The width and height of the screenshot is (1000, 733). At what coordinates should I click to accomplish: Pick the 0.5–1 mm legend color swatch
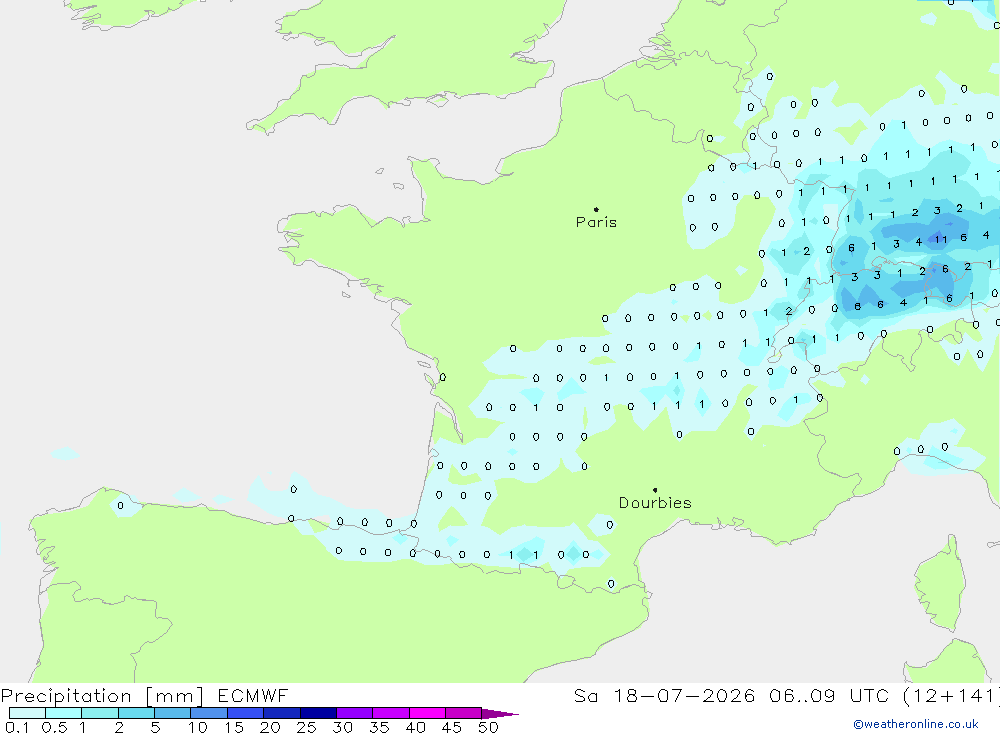click(x=64, y=713)
